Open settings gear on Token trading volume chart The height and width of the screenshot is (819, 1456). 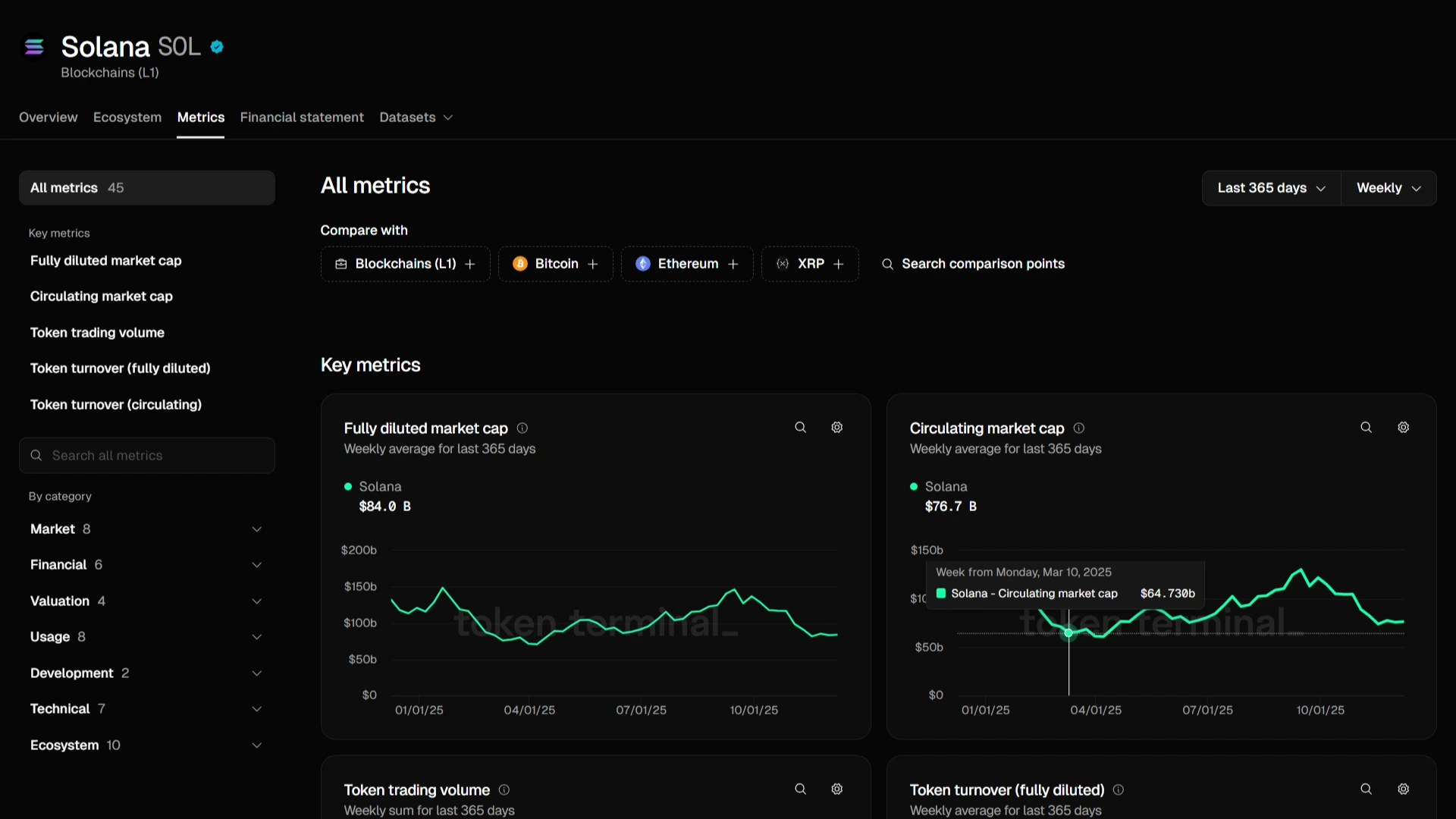click(836, 789)
